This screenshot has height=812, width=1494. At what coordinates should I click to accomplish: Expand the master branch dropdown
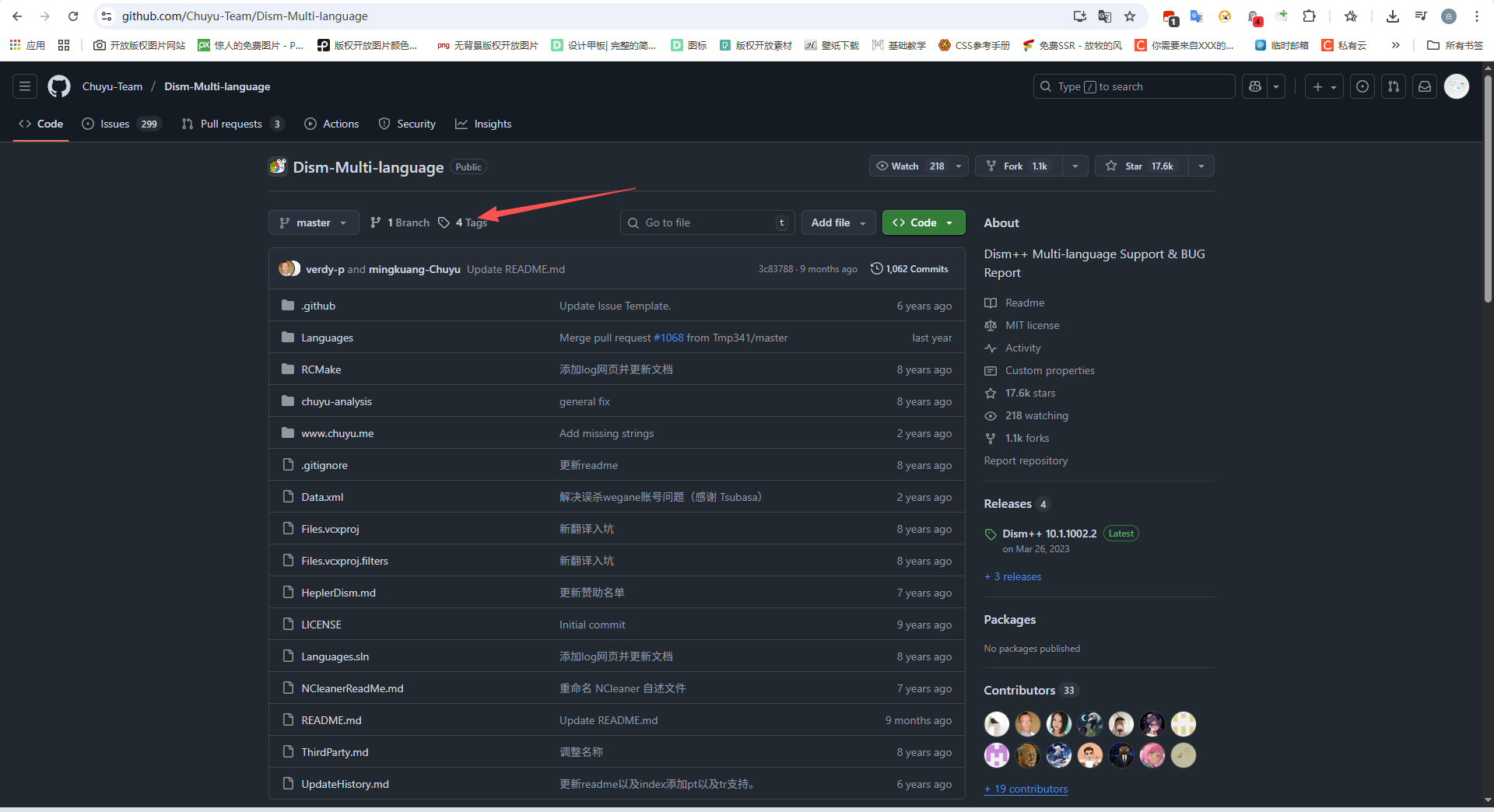314,222
